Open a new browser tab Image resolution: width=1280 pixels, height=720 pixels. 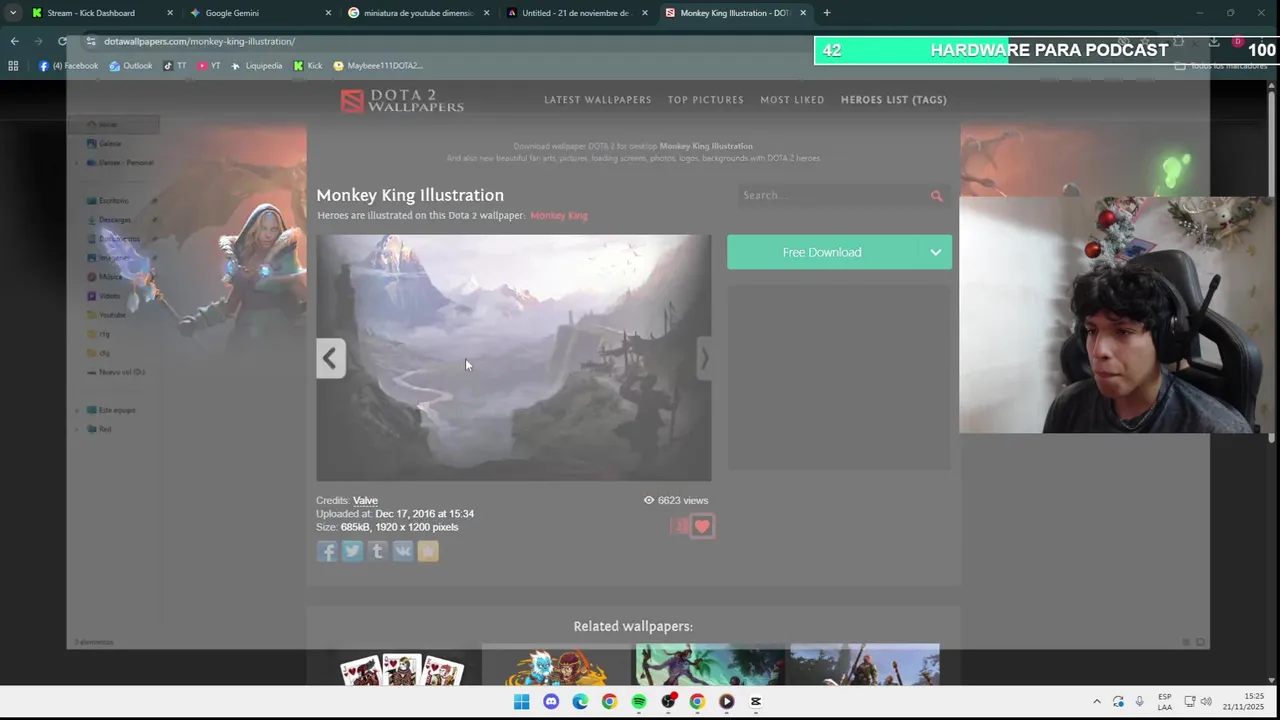(x=827, y=13)
